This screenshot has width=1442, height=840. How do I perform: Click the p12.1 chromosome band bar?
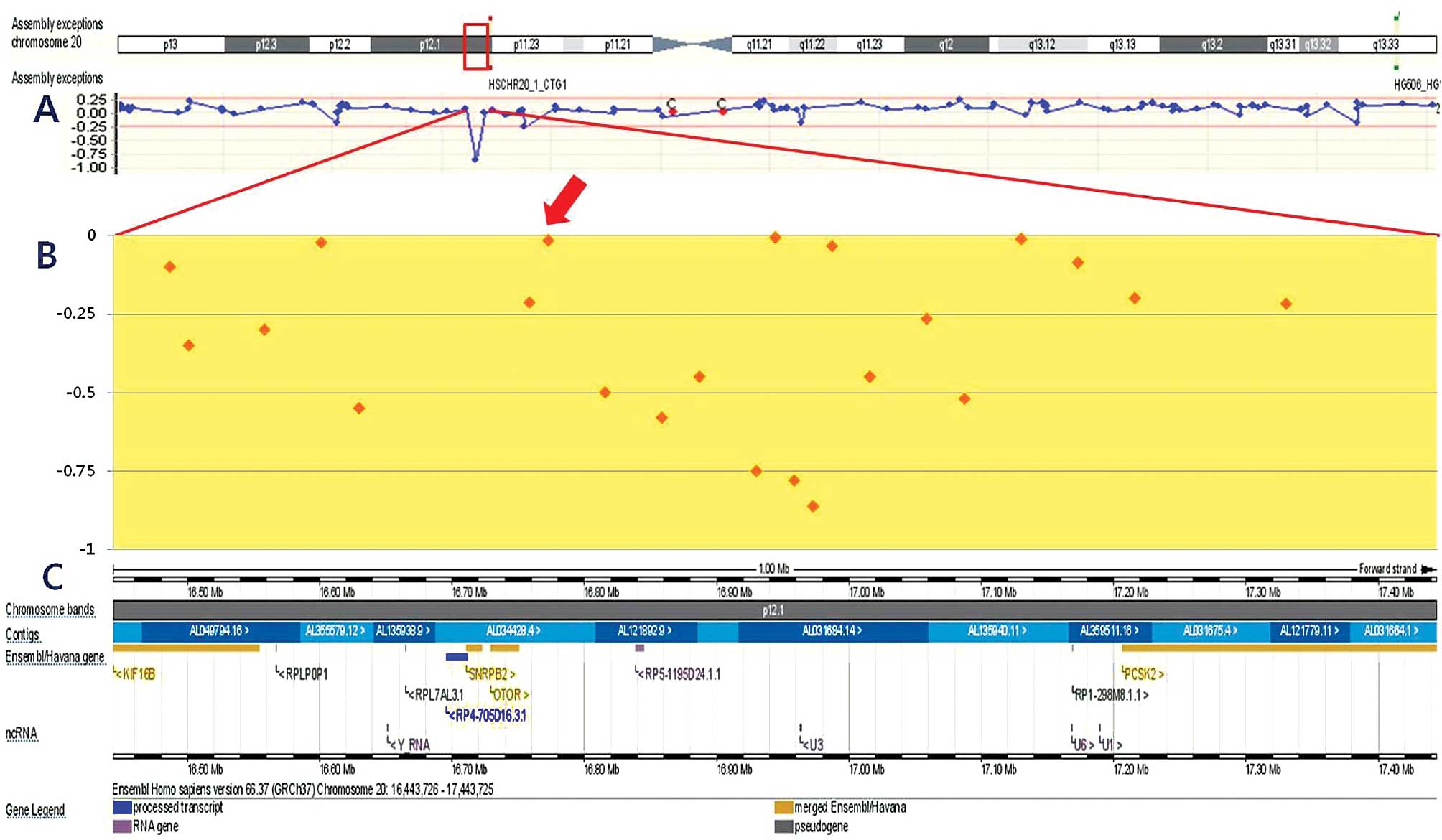click(774, 610)
